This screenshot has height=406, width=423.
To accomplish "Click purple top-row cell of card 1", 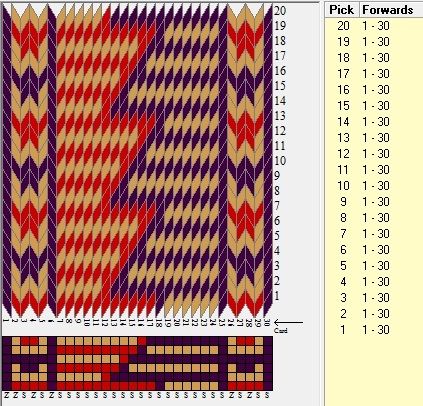I will click(7, 341).
